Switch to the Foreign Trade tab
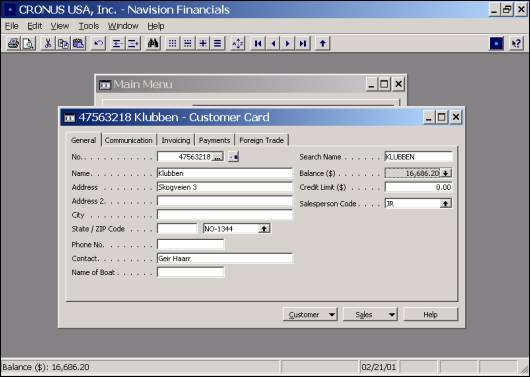The height and width of the screenshot is (377, 530). pos(262,140)
